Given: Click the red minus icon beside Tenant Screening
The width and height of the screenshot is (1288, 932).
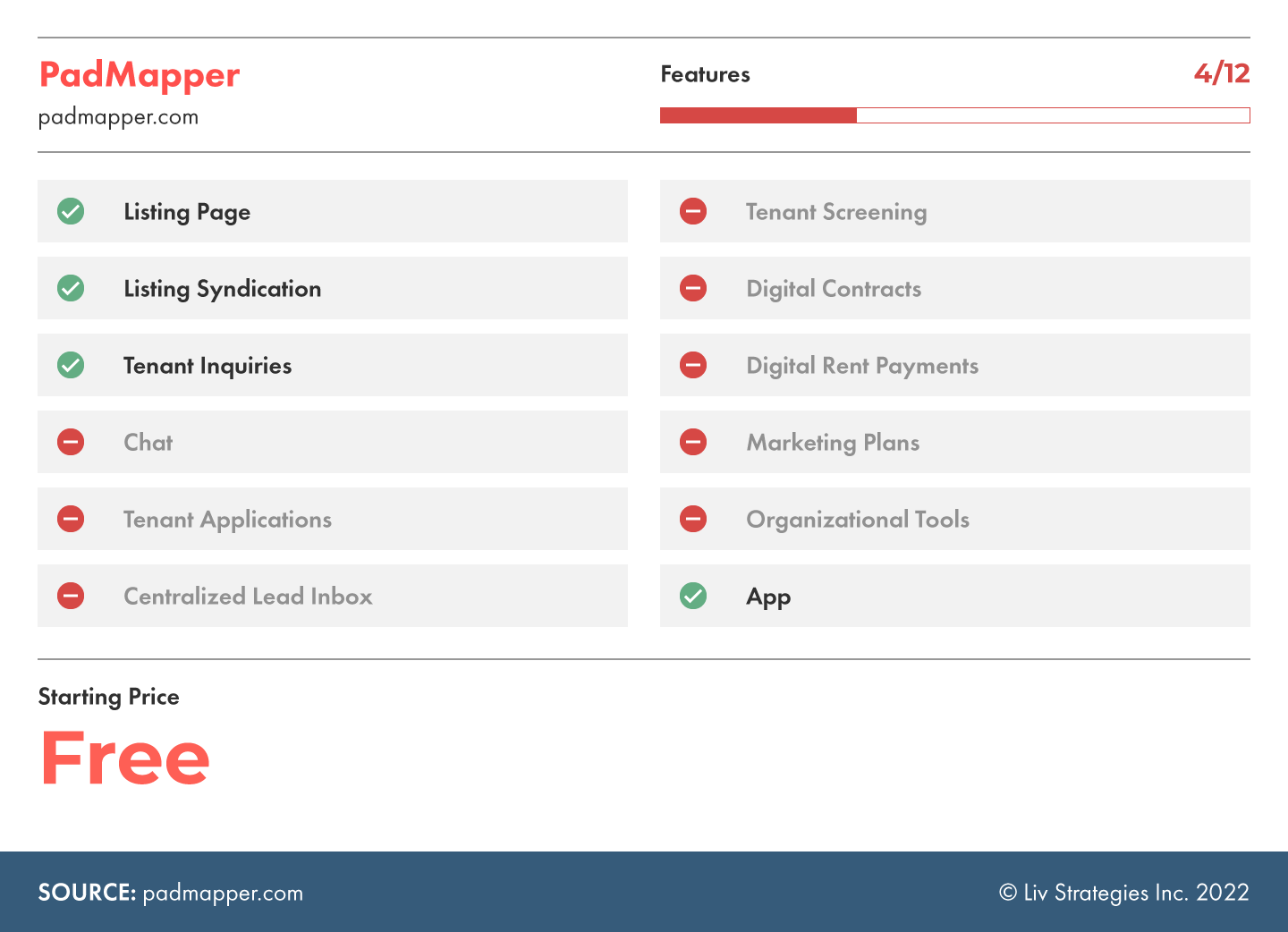Looking at the screenshot, I should pos(693,212).
